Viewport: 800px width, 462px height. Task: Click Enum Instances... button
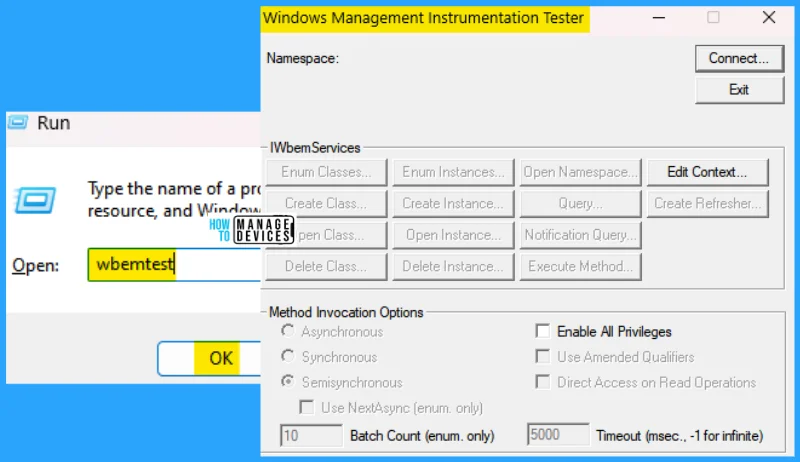(x=453, y=172)
